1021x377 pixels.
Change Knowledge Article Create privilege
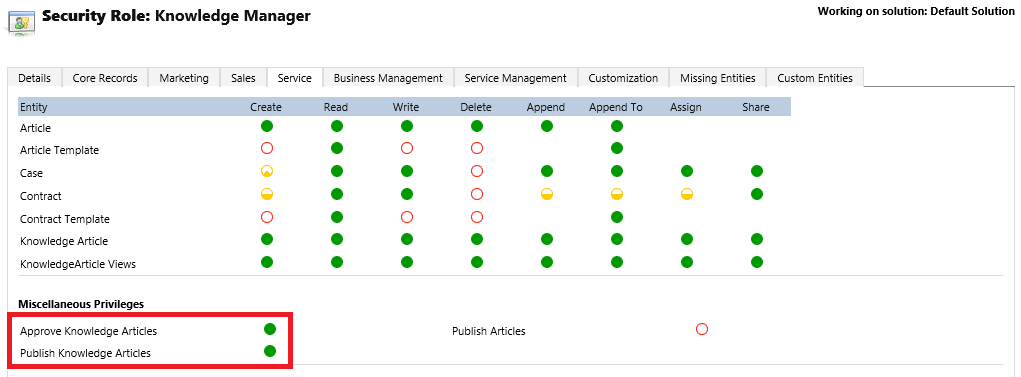266,239
